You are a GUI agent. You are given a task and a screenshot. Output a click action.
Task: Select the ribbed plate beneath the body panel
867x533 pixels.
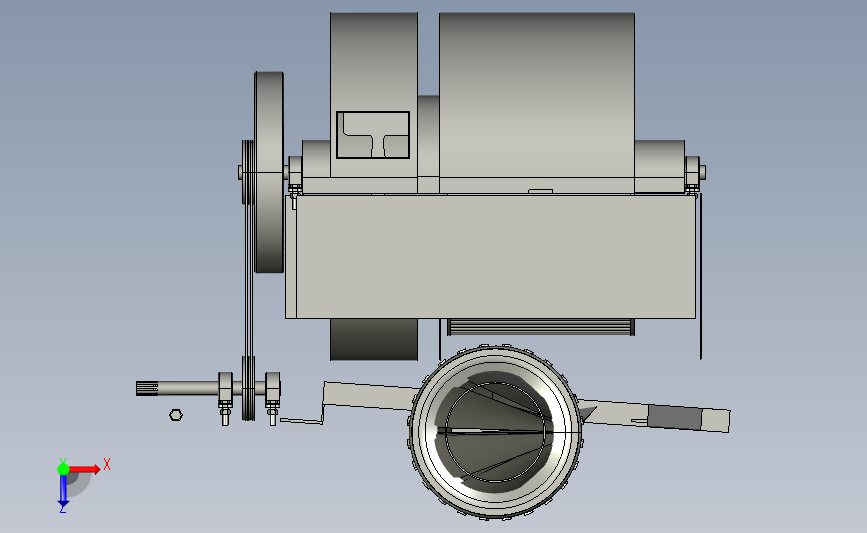pyautogui.click(x=541, y=327)
